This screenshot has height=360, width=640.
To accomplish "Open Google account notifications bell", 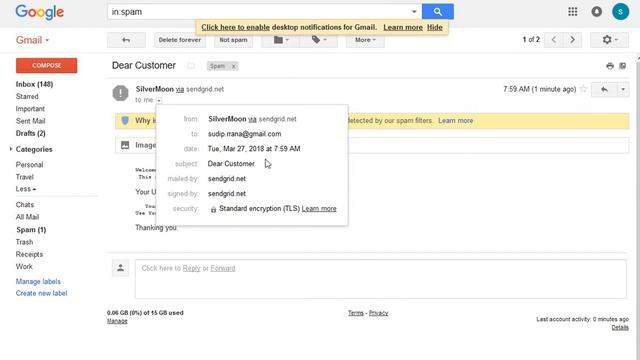I will tap(596, 12).
